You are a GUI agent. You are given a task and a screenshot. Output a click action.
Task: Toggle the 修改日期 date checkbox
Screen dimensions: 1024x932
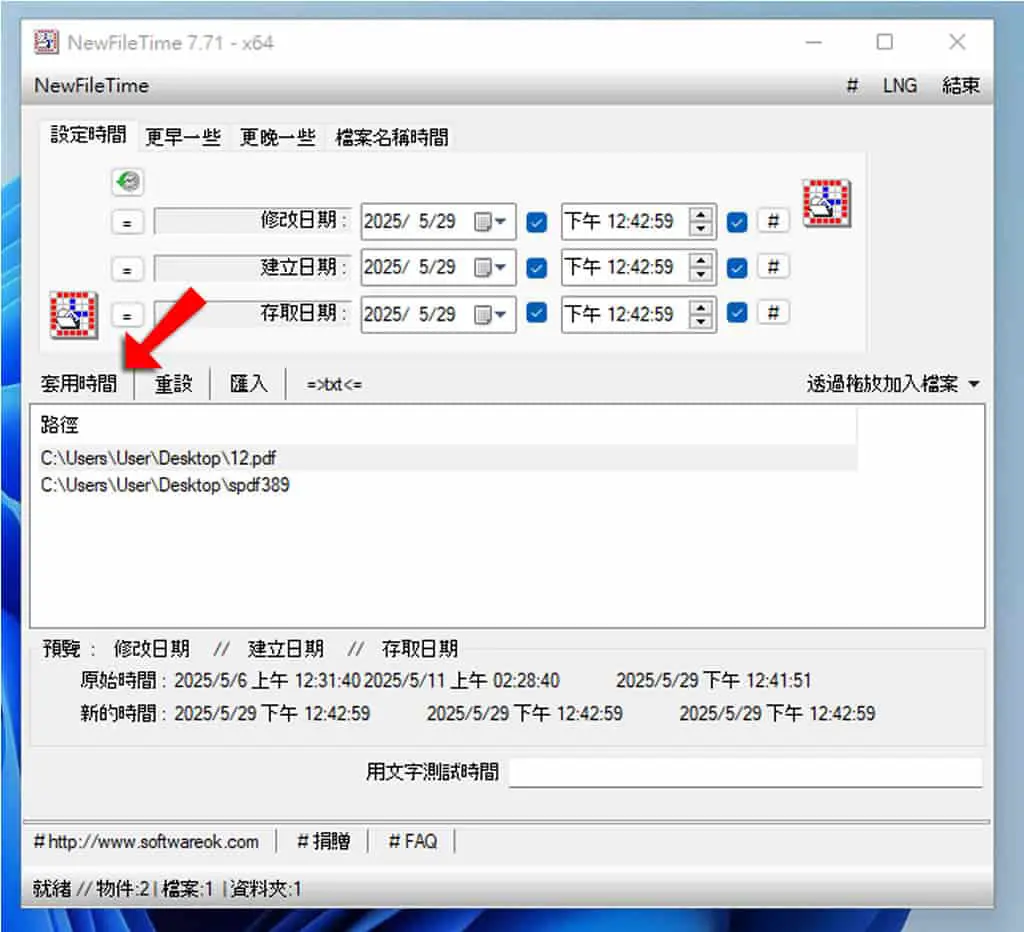536,222
